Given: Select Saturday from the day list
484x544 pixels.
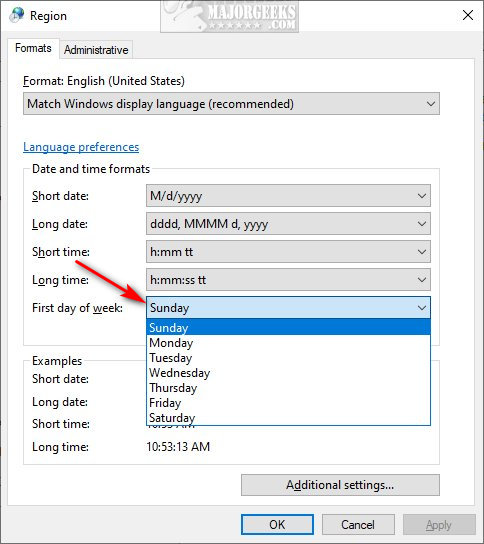Looking at the screenshot, I should (288, 417).
